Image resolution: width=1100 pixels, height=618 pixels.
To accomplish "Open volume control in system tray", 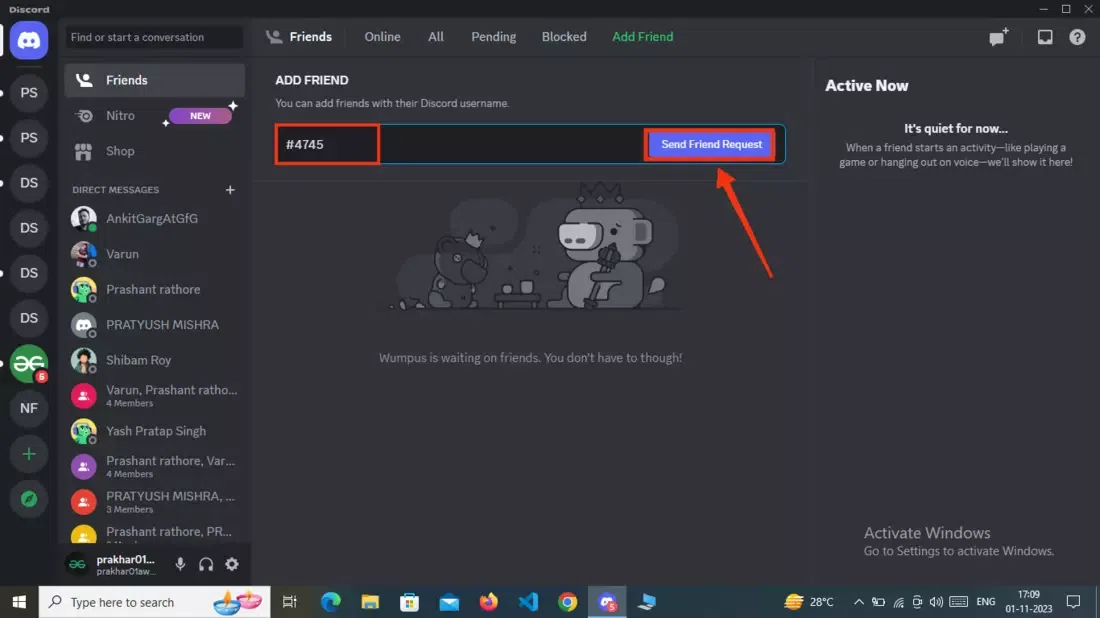I will click(936, 602).
